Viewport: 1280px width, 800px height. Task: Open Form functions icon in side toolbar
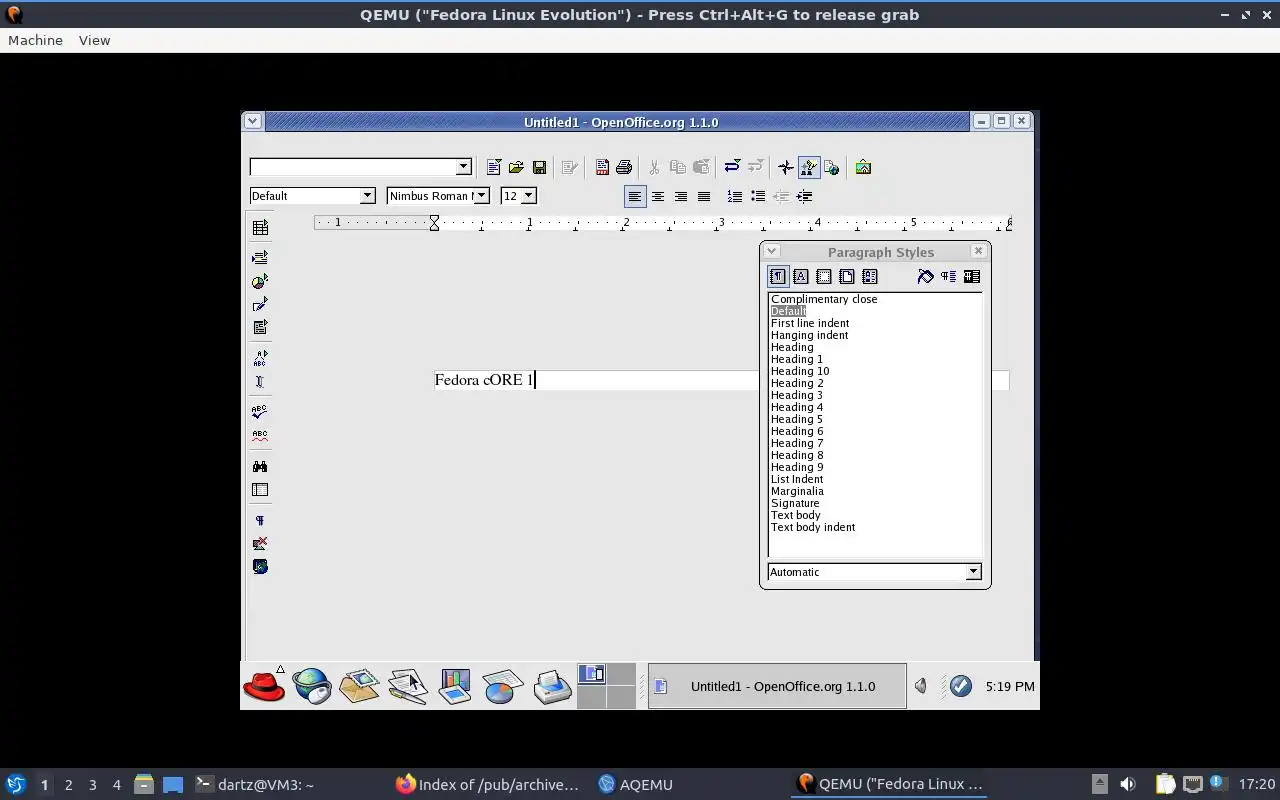point(260,327)
